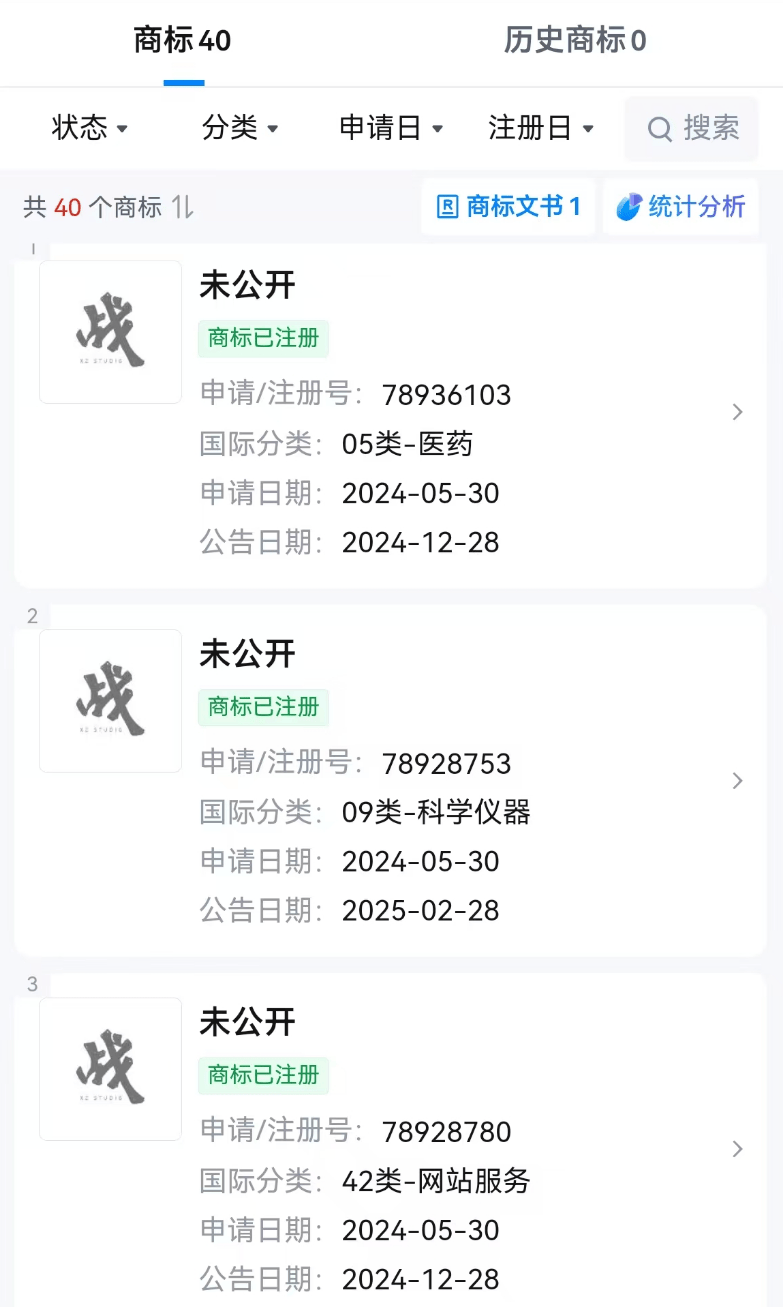Switch to the 历史商标 0 tab

575,41
